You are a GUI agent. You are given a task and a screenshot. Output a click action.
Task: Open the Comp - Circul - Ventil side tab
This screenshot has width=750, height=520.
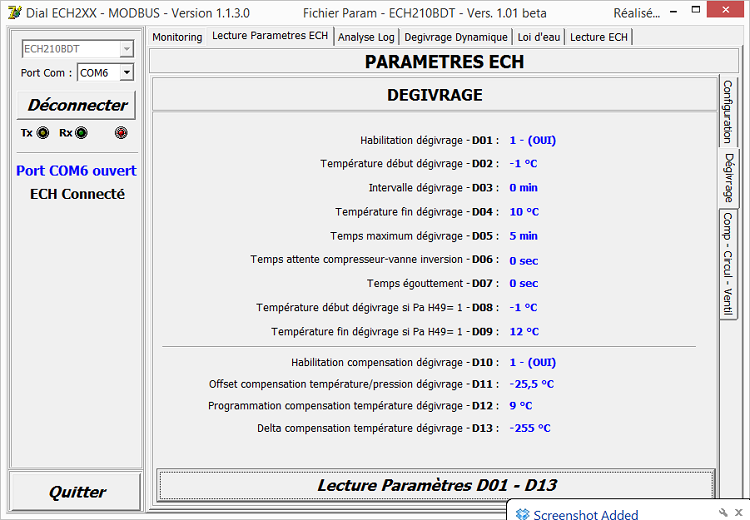point(728,263)
